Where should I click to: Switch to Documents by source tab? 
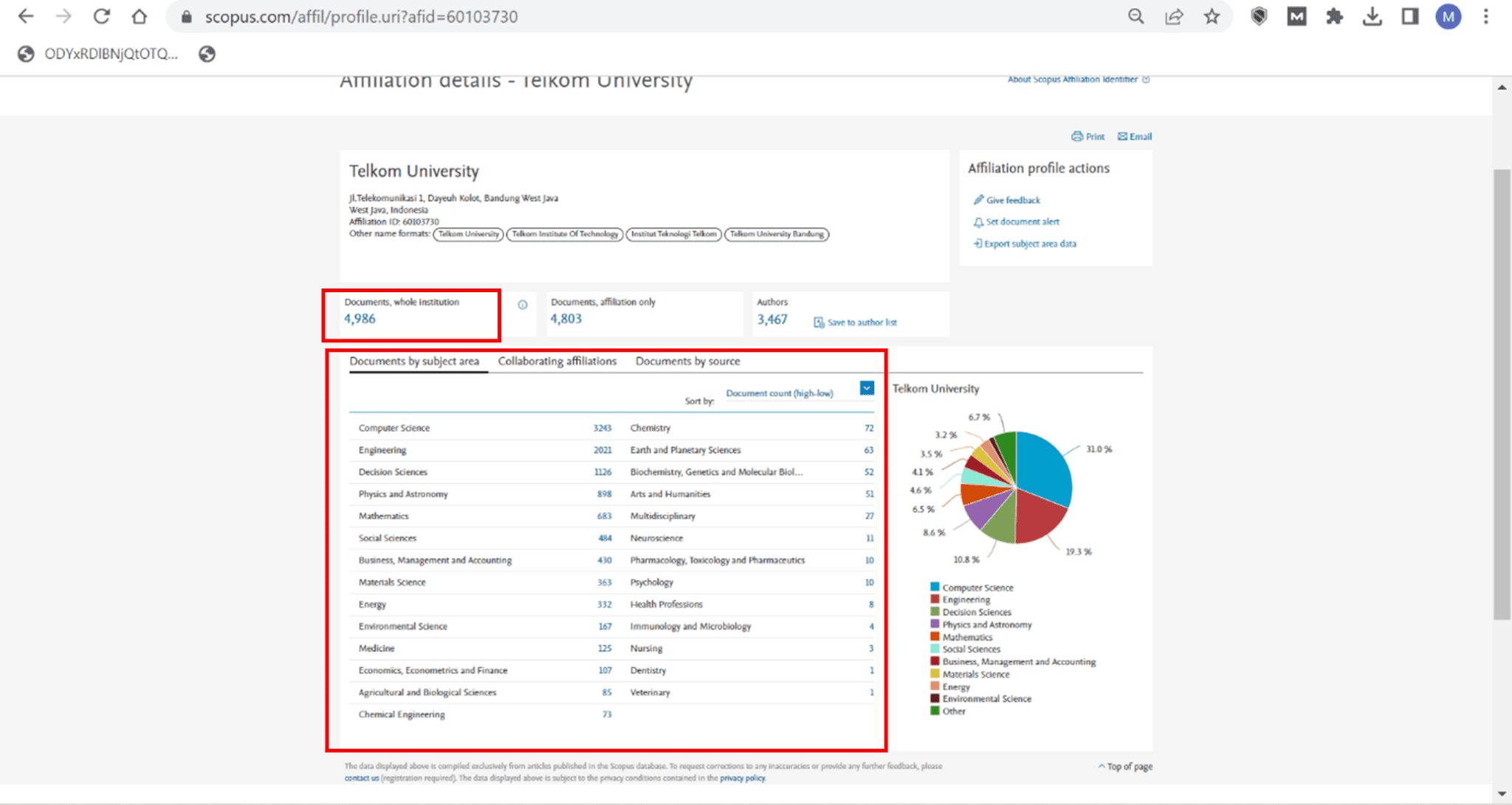687,361
